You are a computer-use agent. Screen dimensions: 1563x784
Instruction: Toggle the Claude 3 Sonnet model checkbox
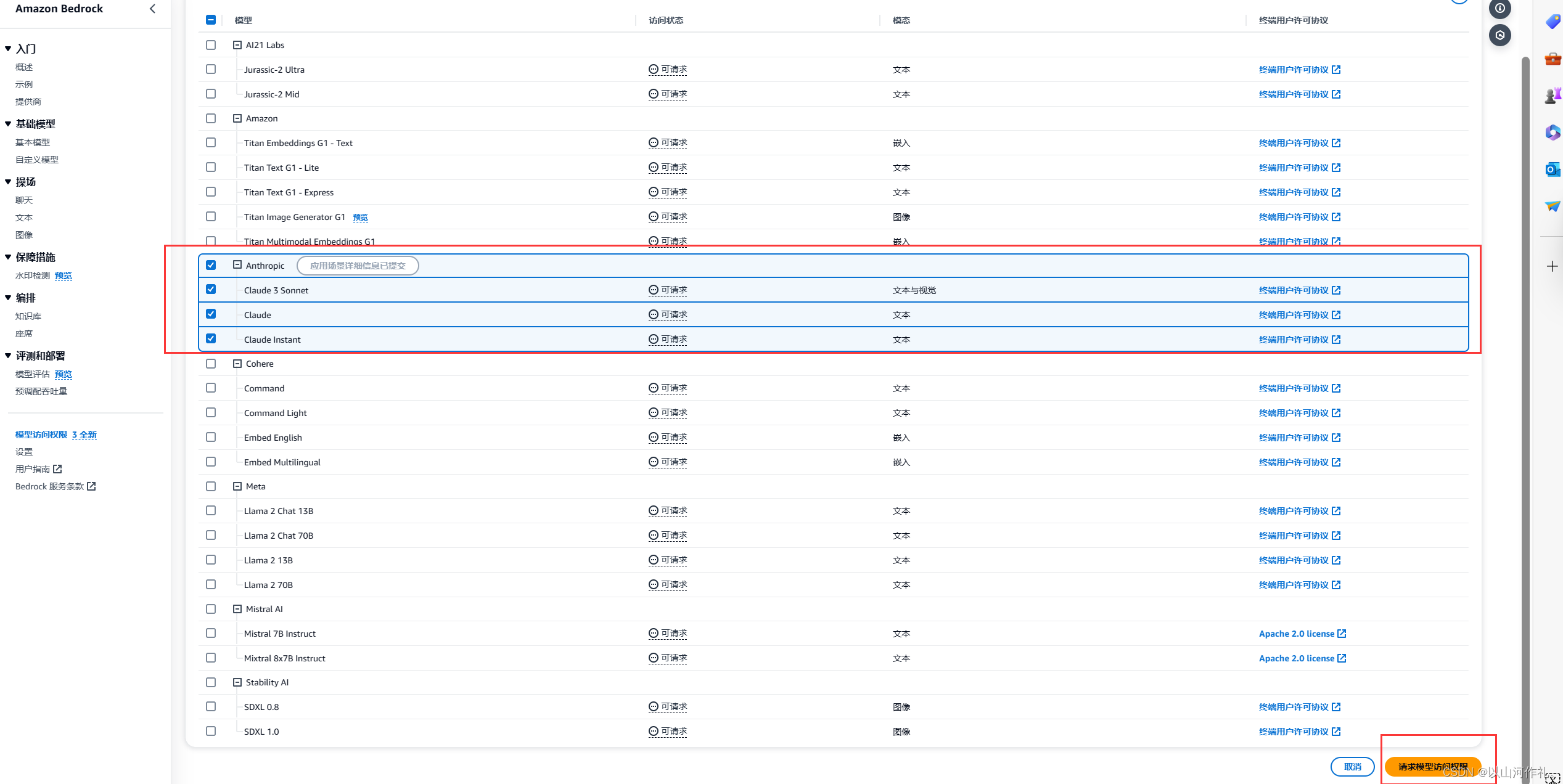click(x=211, y=289)
